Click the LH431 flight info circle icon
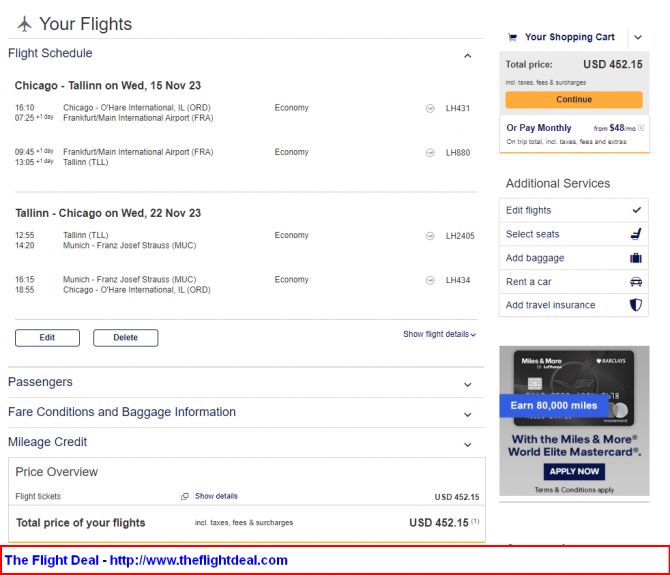670x575 pixels. tap(430, 109)
